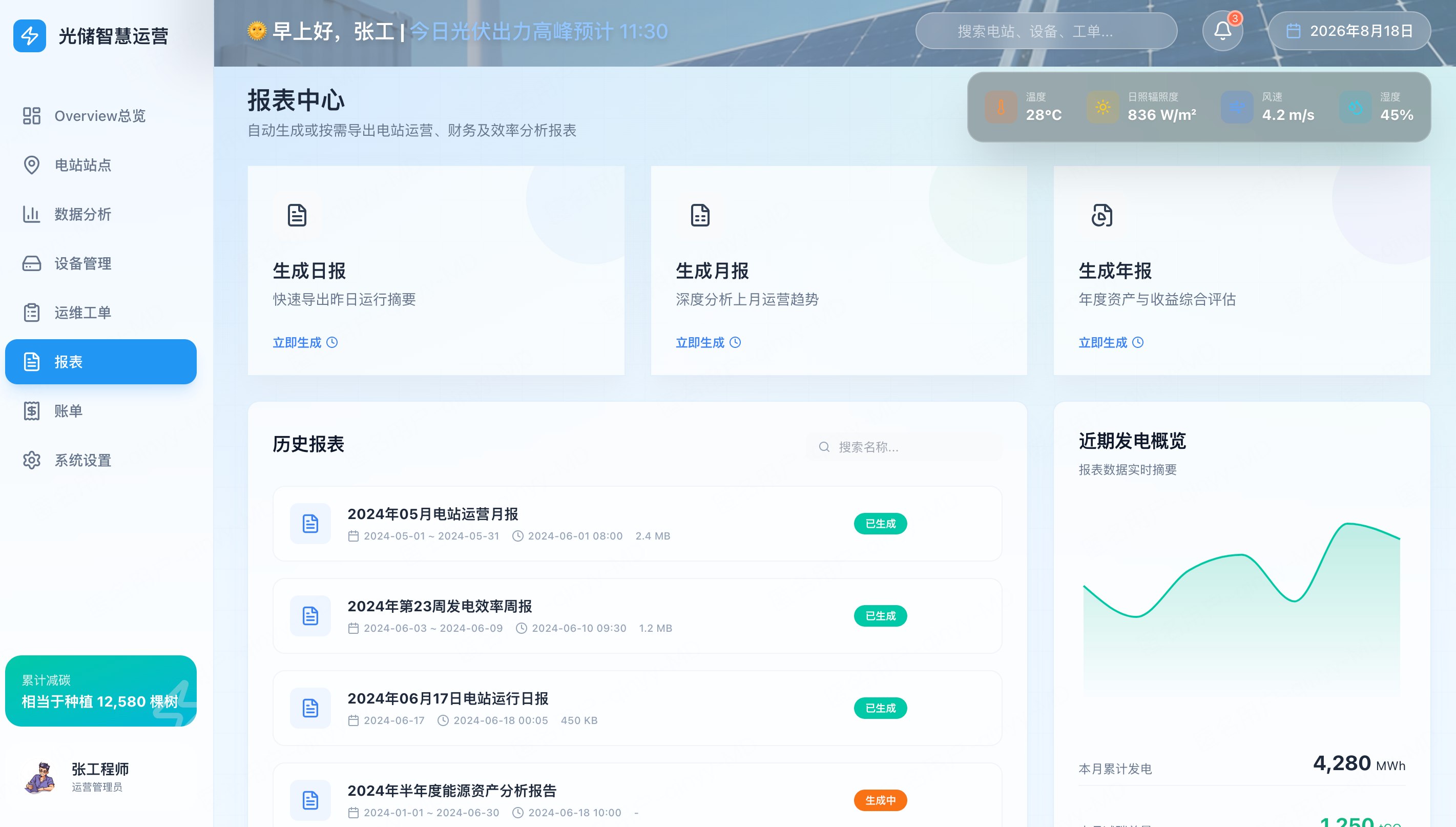Open 2024年半年度能源资产分析报告
Viewport: 1456px width, 827px height.
[x=637, y=795]
